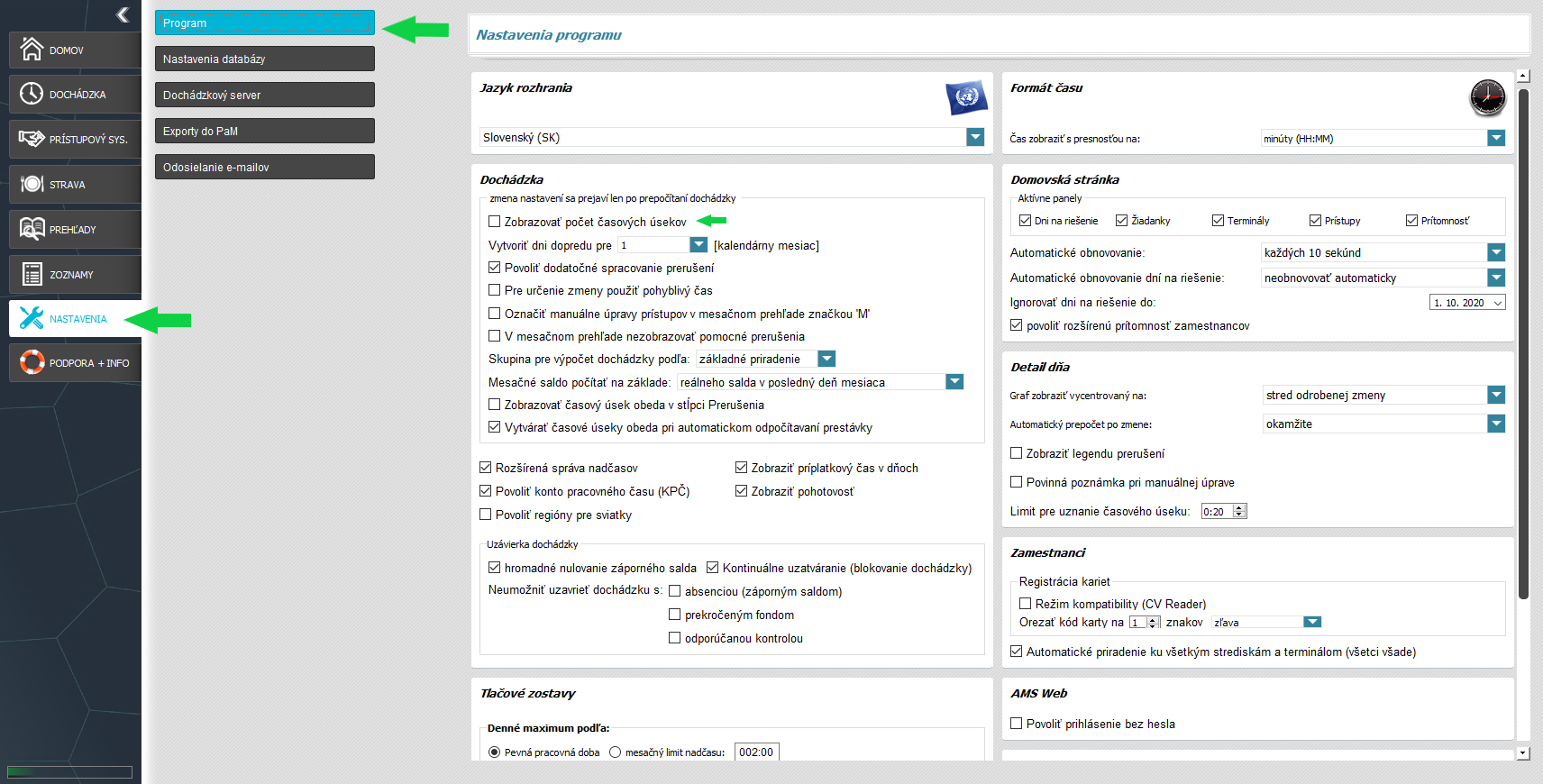Switch to Nastavenia databázy tab
The image size is (1543, 784).
[x=265, y=59]
